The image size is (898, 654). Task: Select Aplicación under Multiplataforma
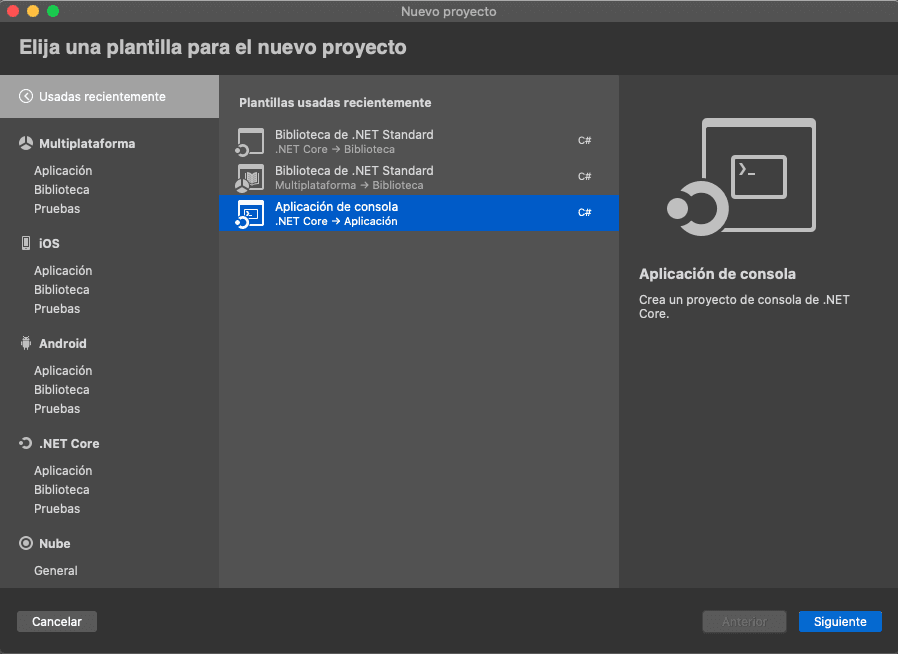pyautogui.click(x=63, y=171)
